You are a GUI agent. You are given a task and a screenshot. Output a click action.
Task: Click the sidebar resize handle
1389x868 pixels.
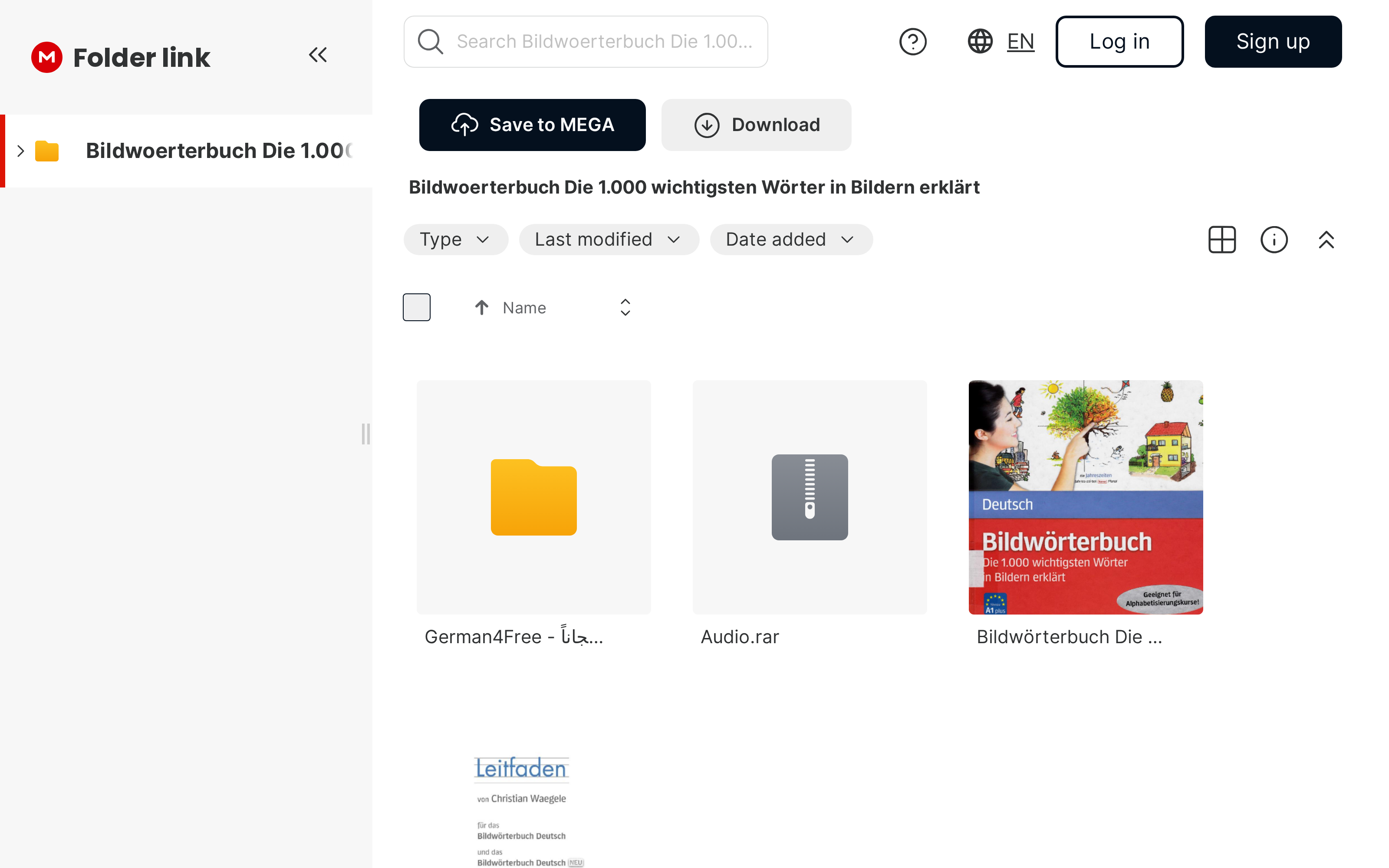point(365,434)
